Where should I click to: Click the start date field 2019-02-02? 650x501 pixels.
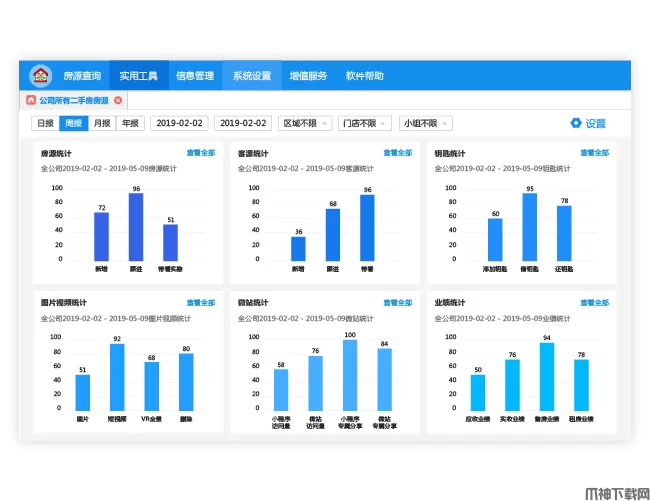point(179,123)
